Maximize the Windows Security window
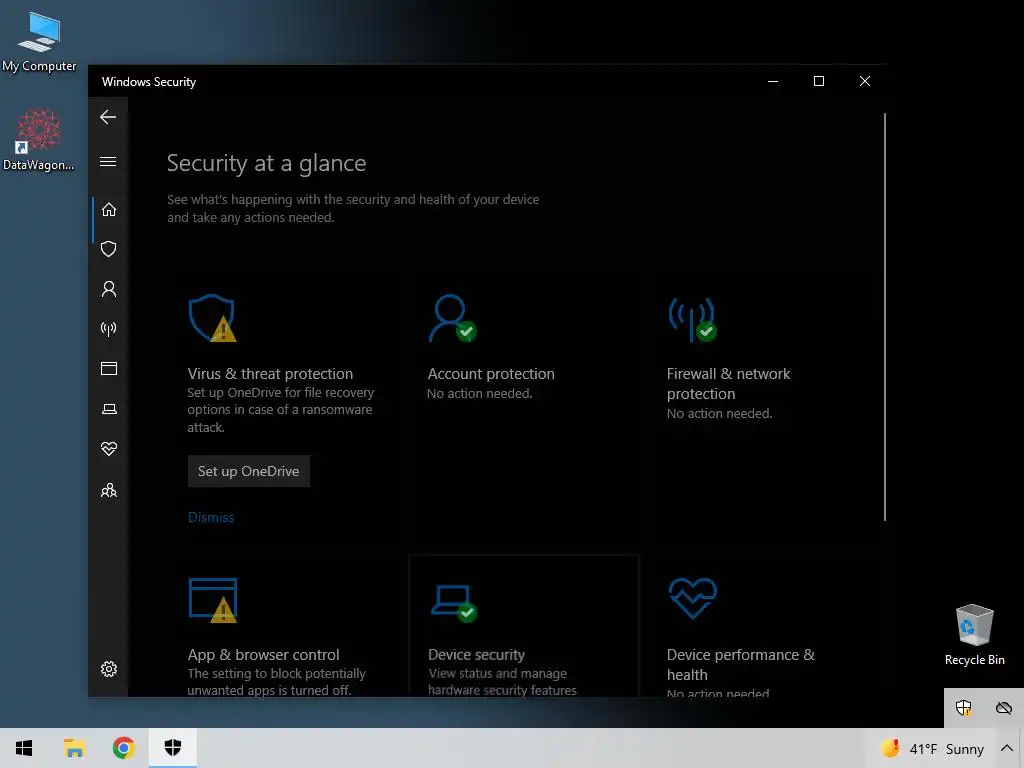The height and width of the screenshot is (768, 1024). click(818, 81)
